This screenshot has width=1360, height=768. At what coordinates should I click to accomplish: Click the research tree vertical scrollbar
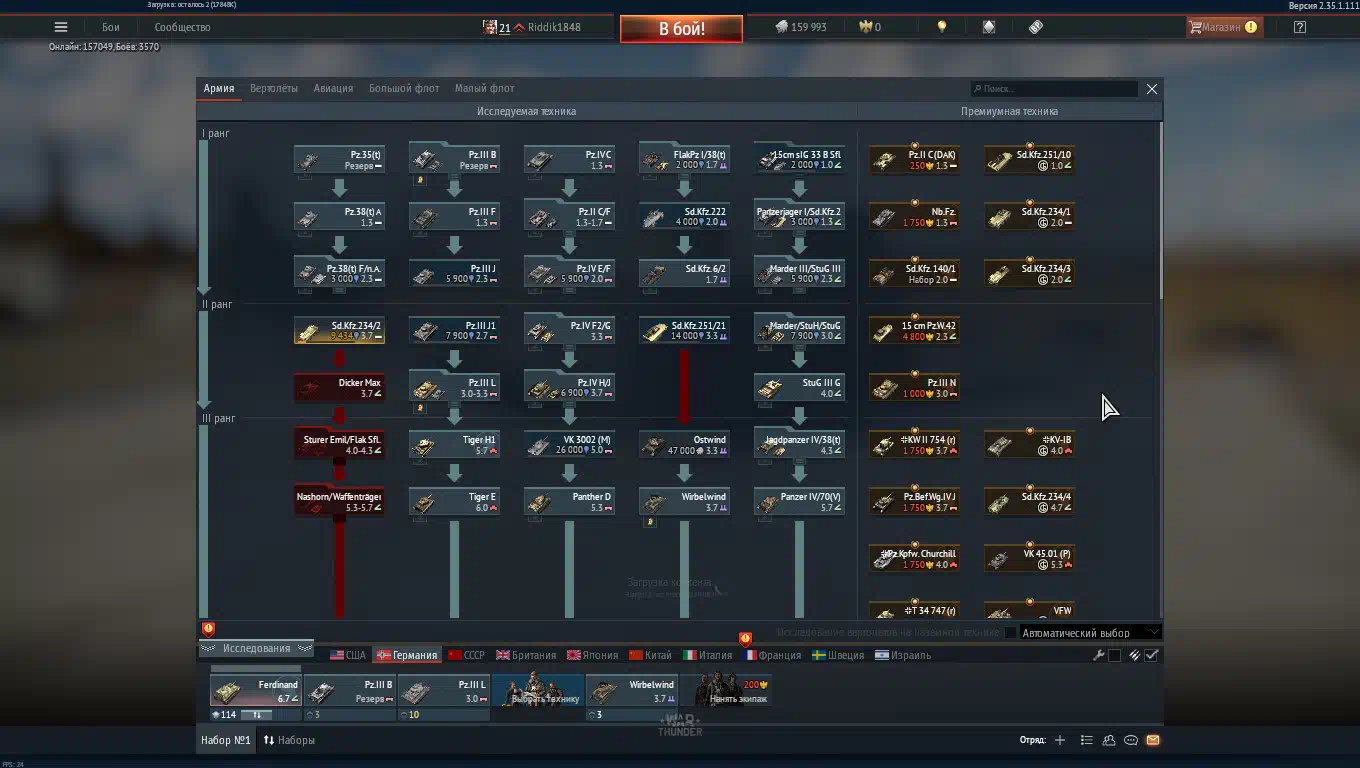(1160, 211)
